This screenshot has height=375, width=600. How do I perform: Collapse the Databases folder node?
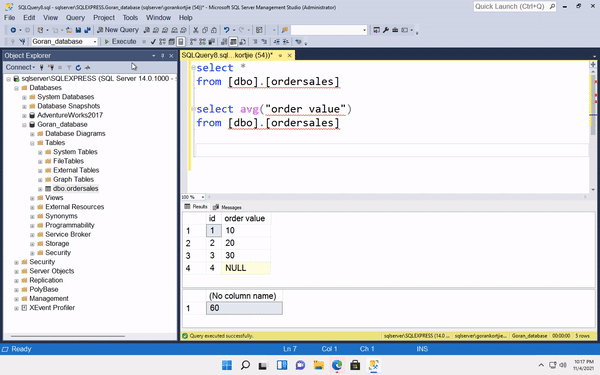click(x=16, y=88)
